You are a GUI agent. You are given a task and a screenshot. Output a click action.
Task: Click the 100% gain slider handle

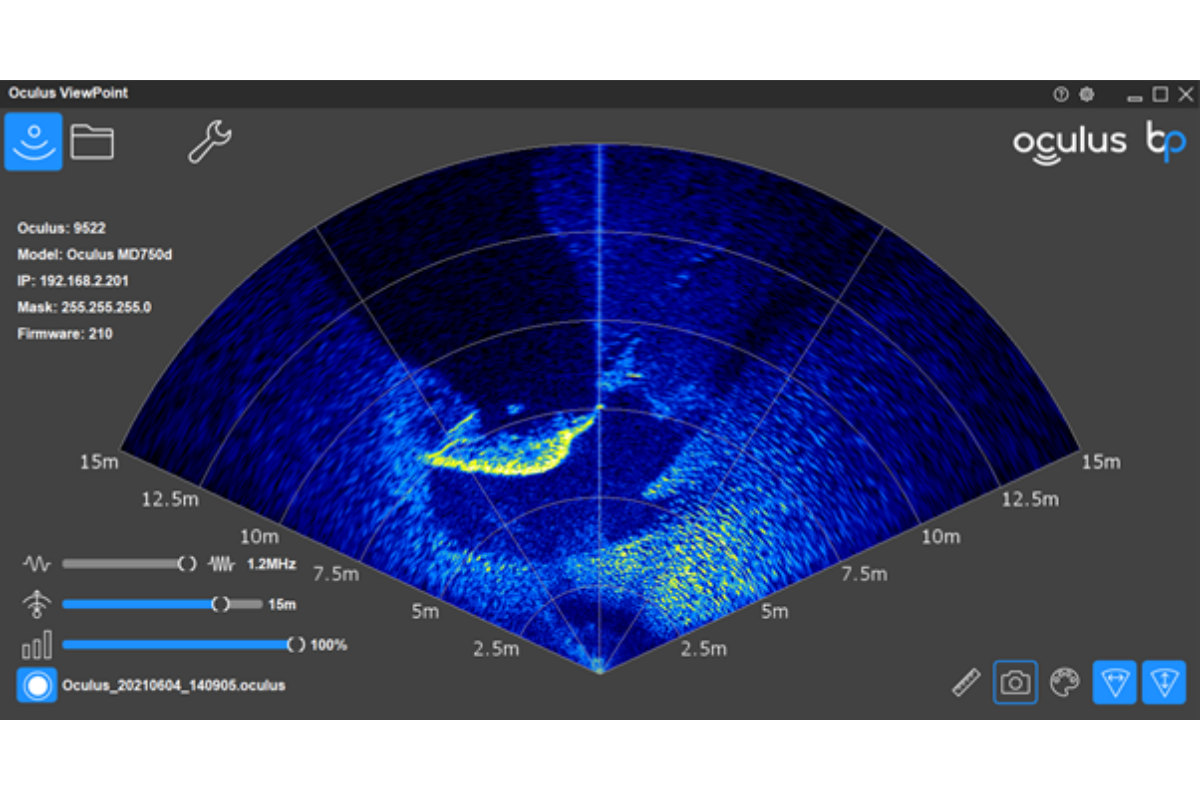pos(296,645)
